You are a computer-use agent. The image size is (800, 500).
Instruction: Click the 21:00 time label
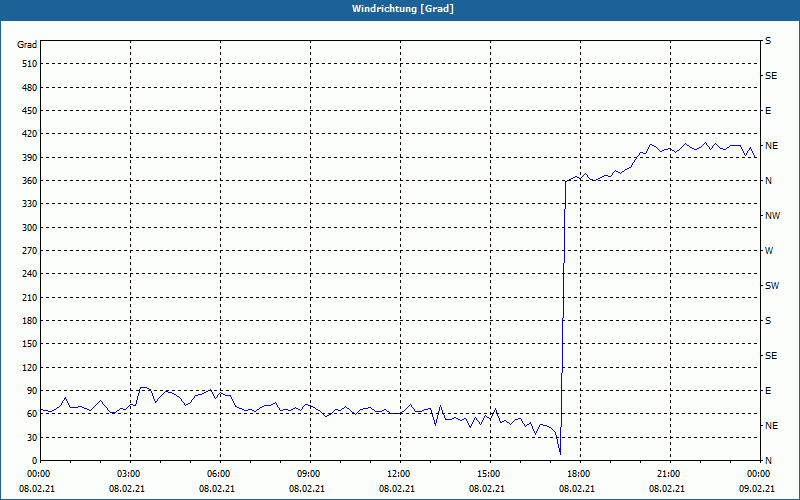[x=667, y=474]
